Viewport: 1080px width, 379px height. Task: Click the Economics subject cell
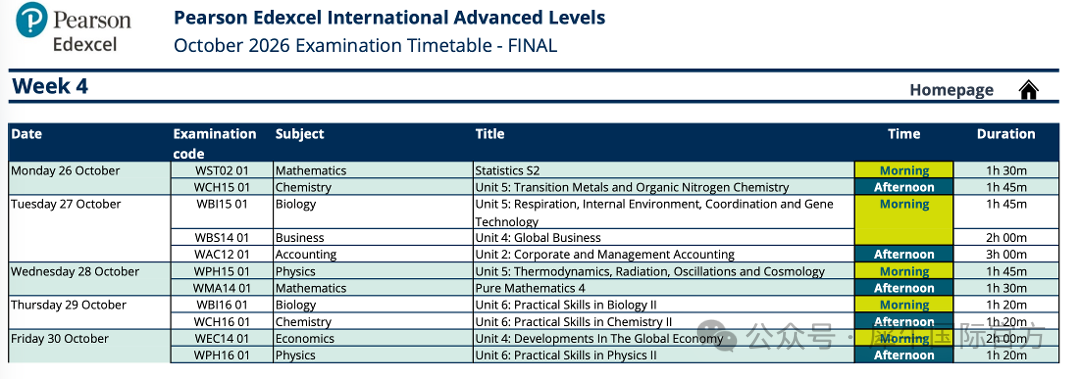373,338
